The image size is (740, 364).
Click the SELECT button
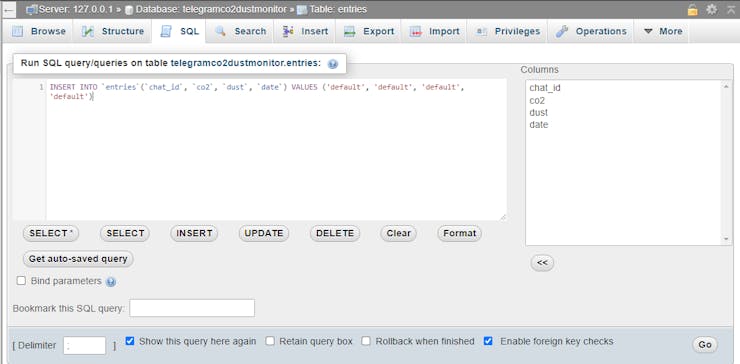click(x=125, y=233)
